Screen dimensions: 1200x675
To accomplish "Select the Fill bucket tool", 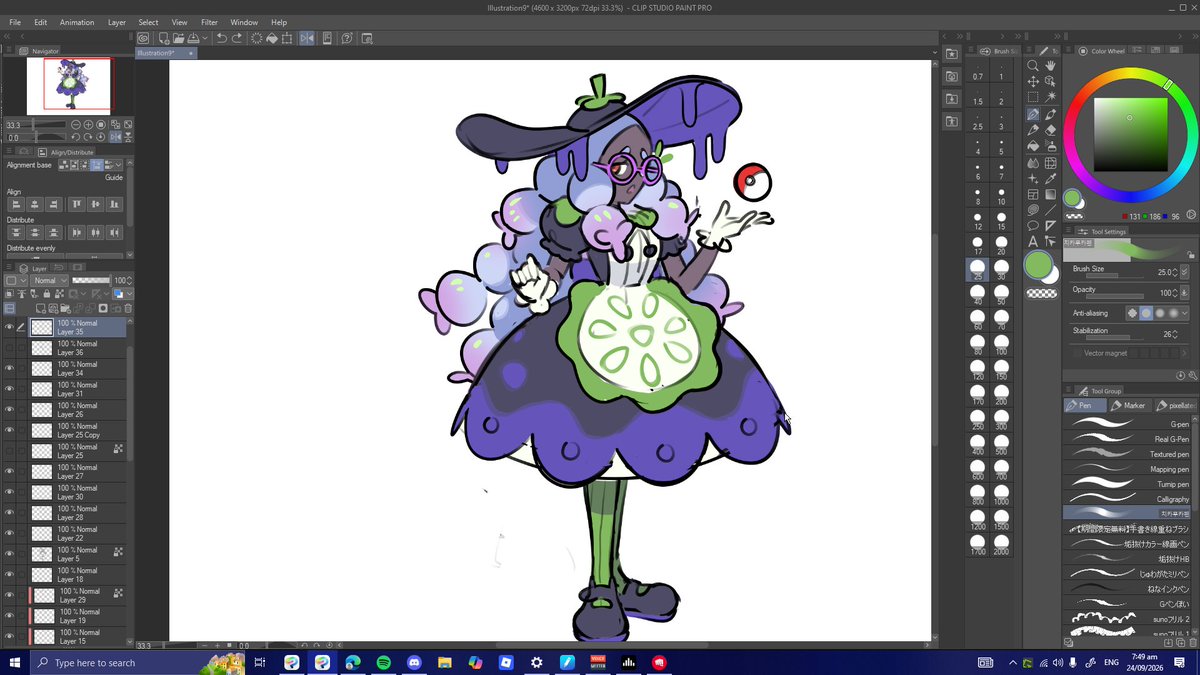I will click(1033, 145).
